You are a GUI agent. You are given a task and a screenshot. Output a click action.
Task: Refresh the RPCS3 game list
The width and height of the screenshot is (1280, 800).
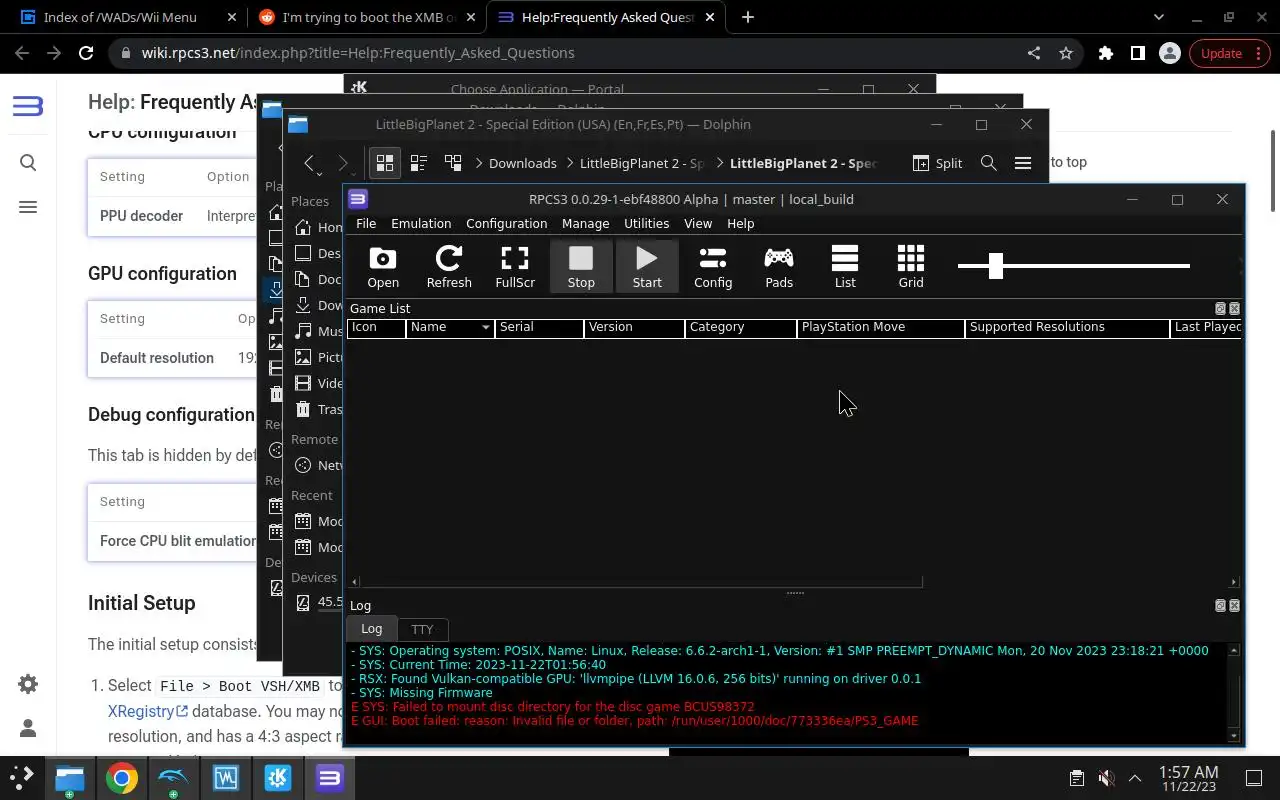pos(449,266)
